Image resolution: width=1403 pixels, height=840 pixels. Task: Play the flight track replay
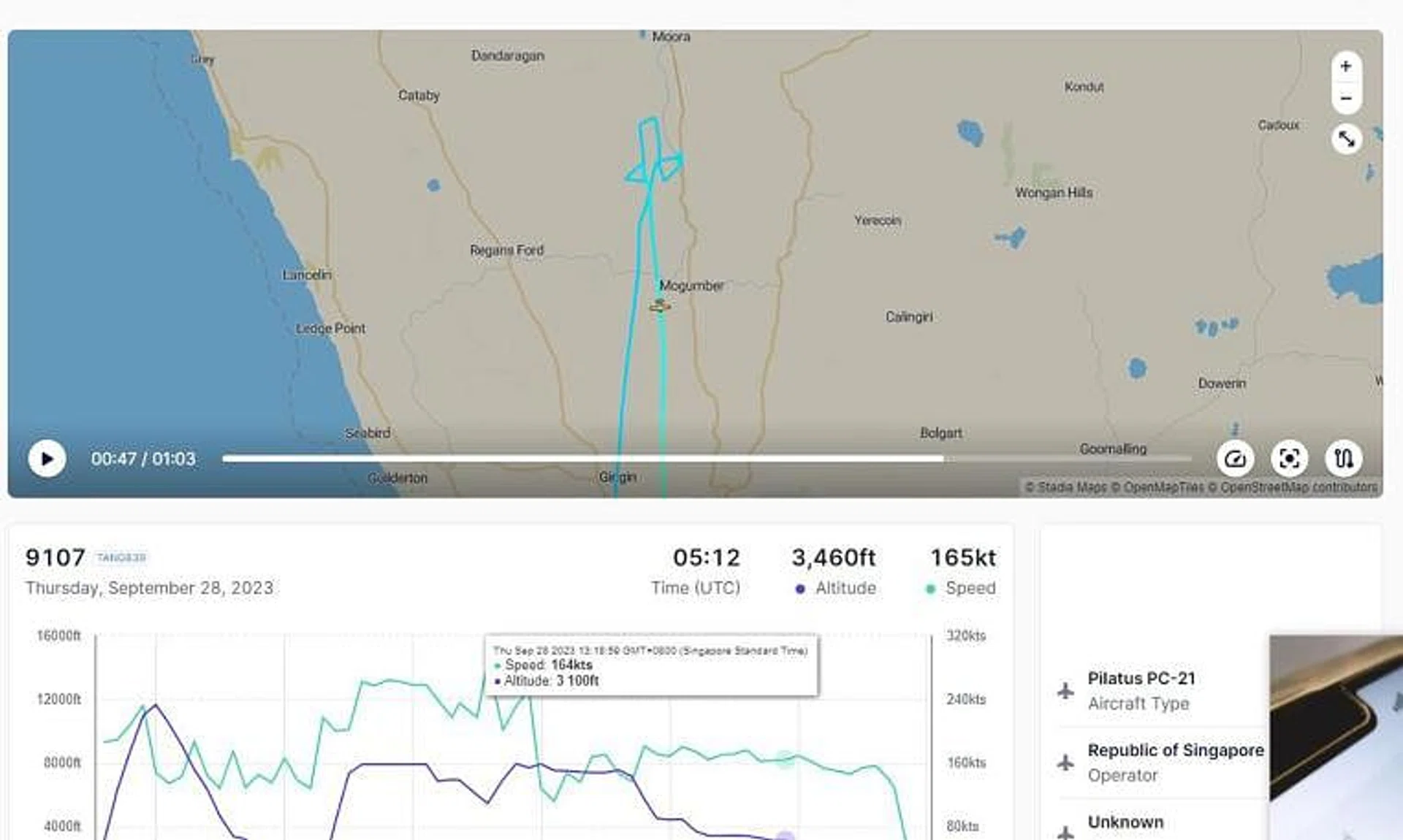click(x=47, y=459)
